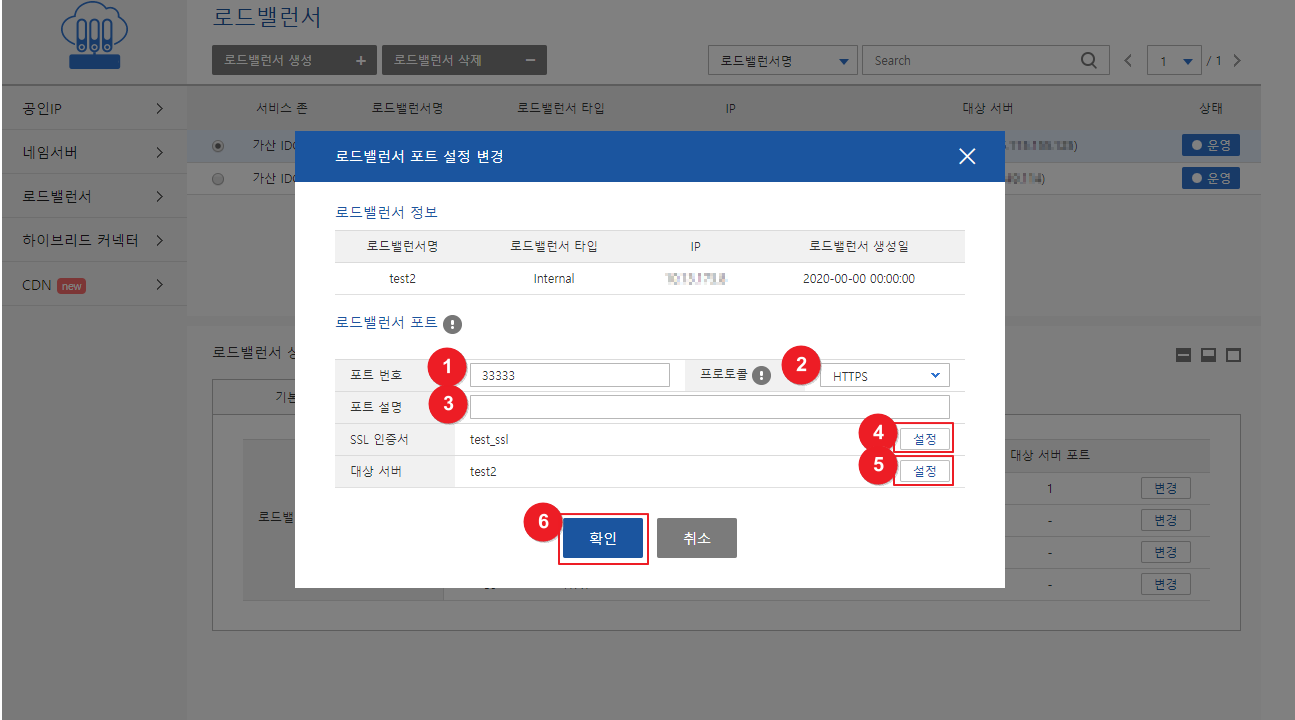Expand 로드밸런서 sidebar menu
Viewport: 1295px width, 720px height.
(94, 196)
